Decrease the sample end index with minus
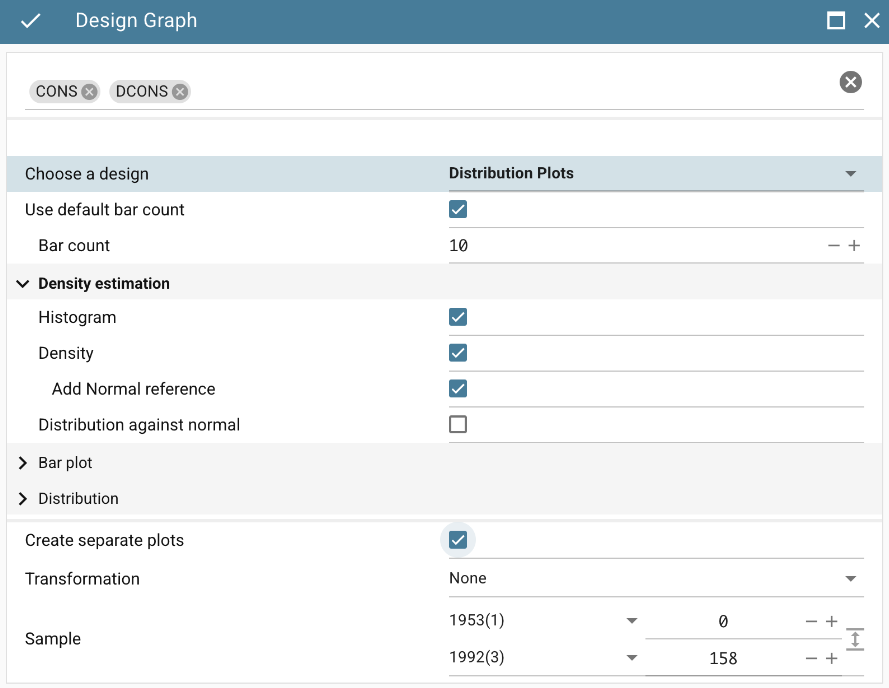This screenshot has height=688, width=889. 811,658
